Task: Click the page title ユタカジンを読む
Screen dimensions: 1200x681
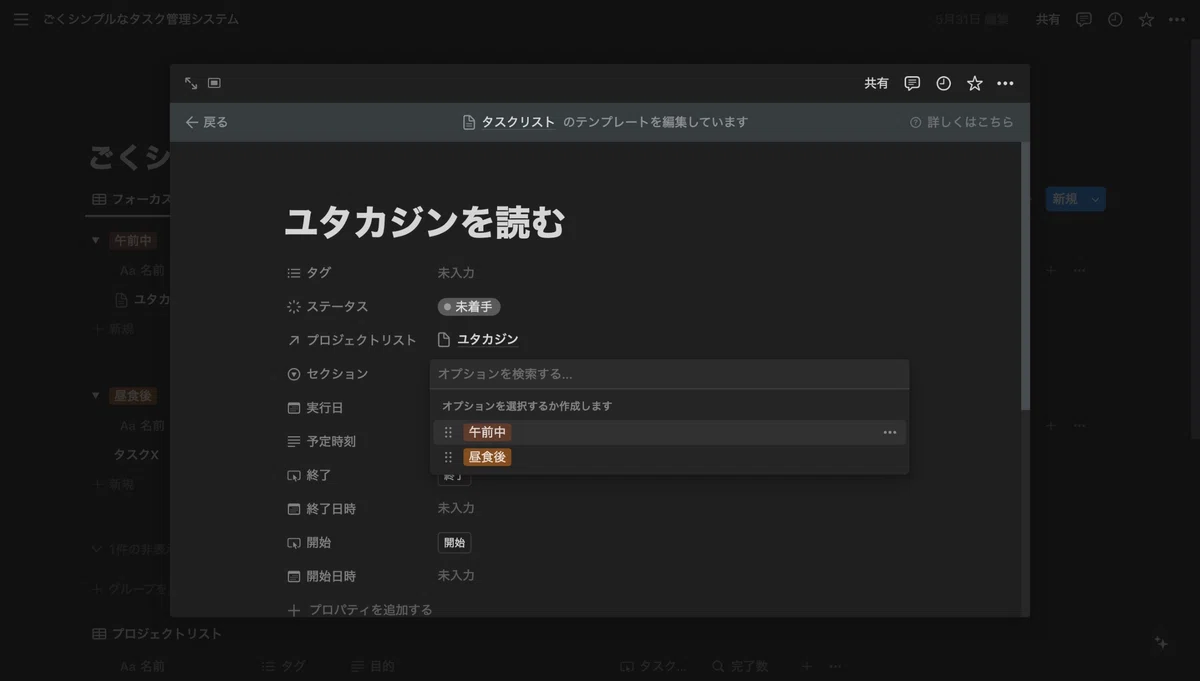Action: pos(425,222)
